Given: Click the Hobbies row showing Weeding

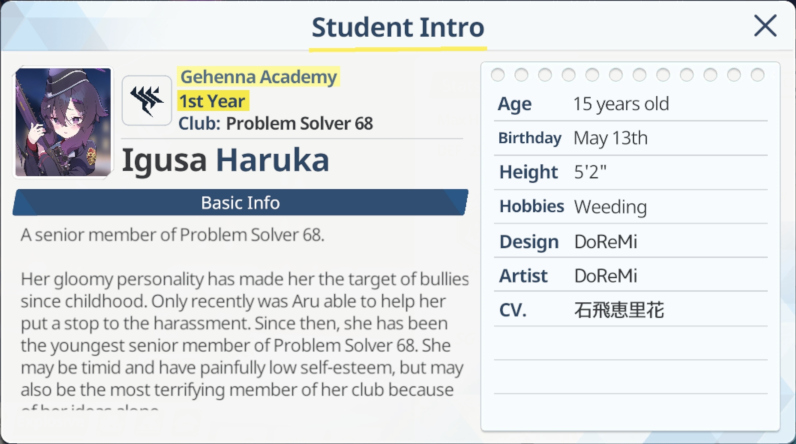Looking at the screenshot, I should 631,207.
